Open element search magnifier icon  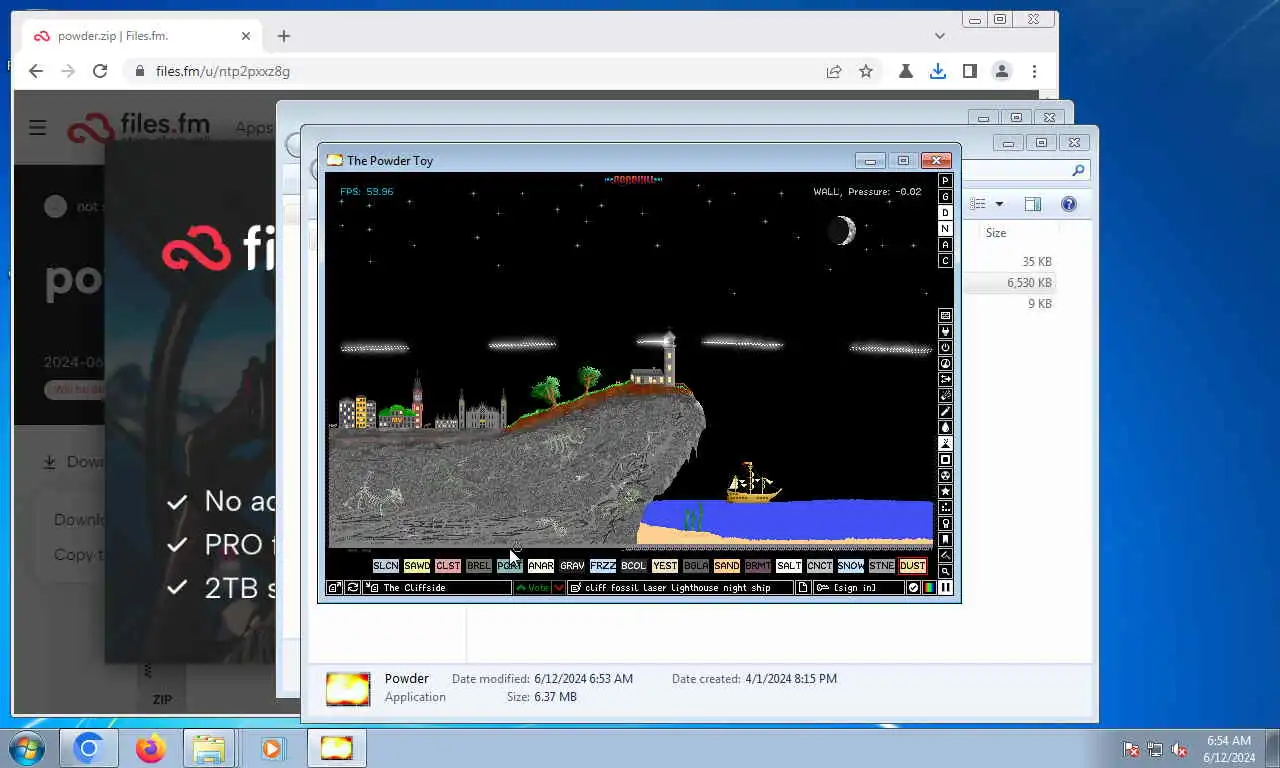pos(945,571)
